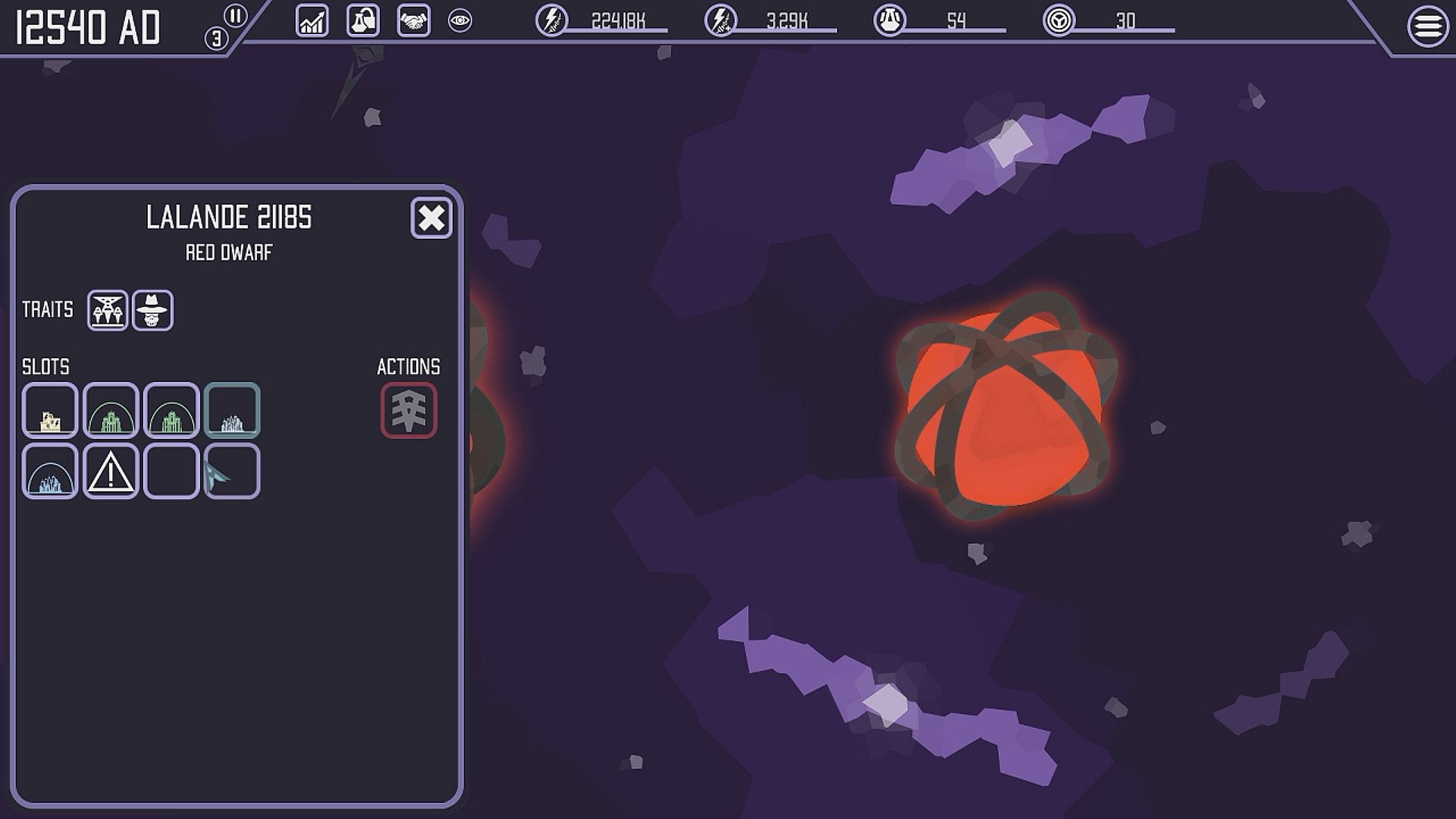Open the hamburger main menu

coord(1427,27)
